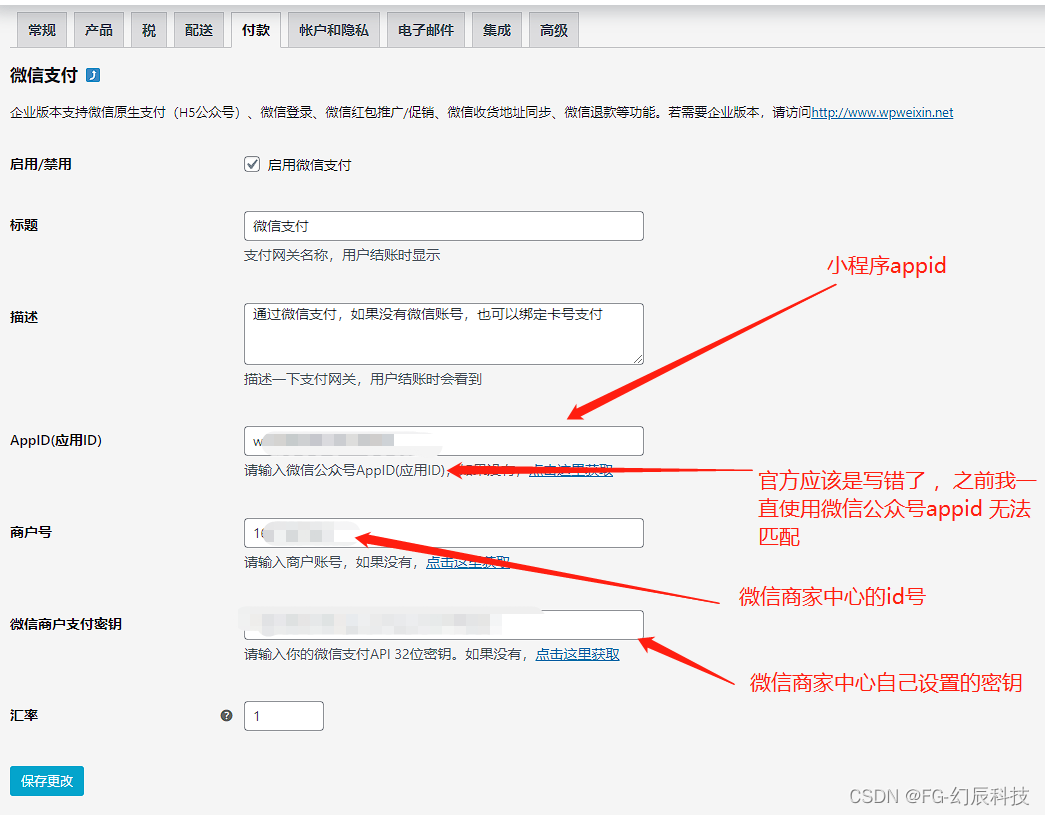The image size is (1045, 815).
Task: Go to the 高级 tab
Action: pyautogui.click(x=554, y=30)
